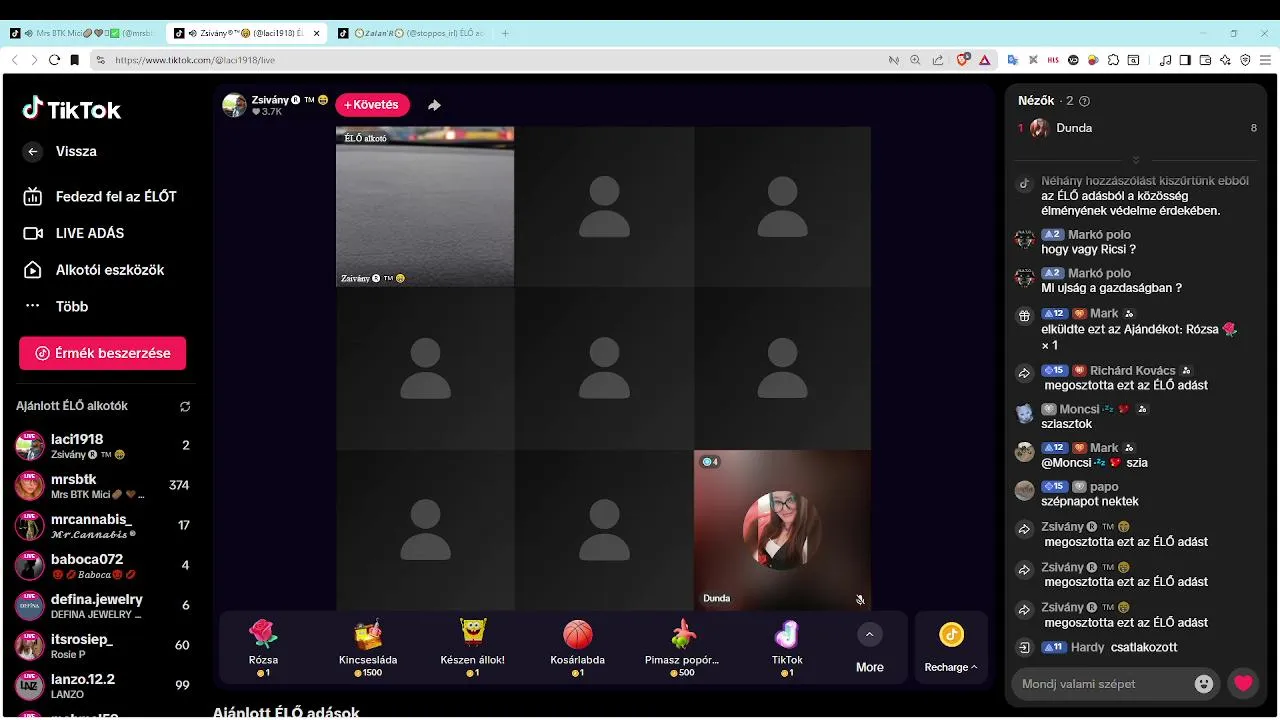Send the Kincsesláda gift
This screenshot has height=720, width=1280.
tap(368, 648)
